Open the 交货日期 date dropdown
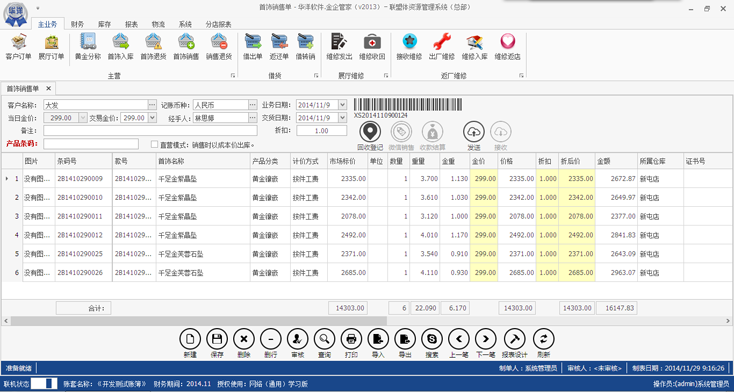The height and width of the screenshot is (392, 734). 342,118
